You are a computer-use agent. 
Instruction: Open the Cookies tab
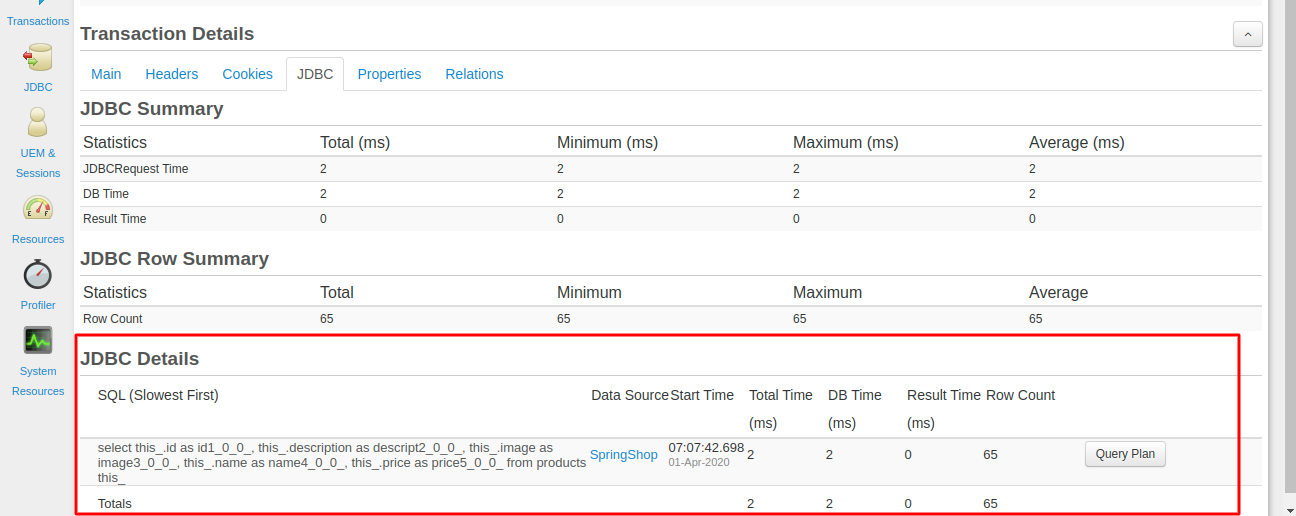click(247, 74)
